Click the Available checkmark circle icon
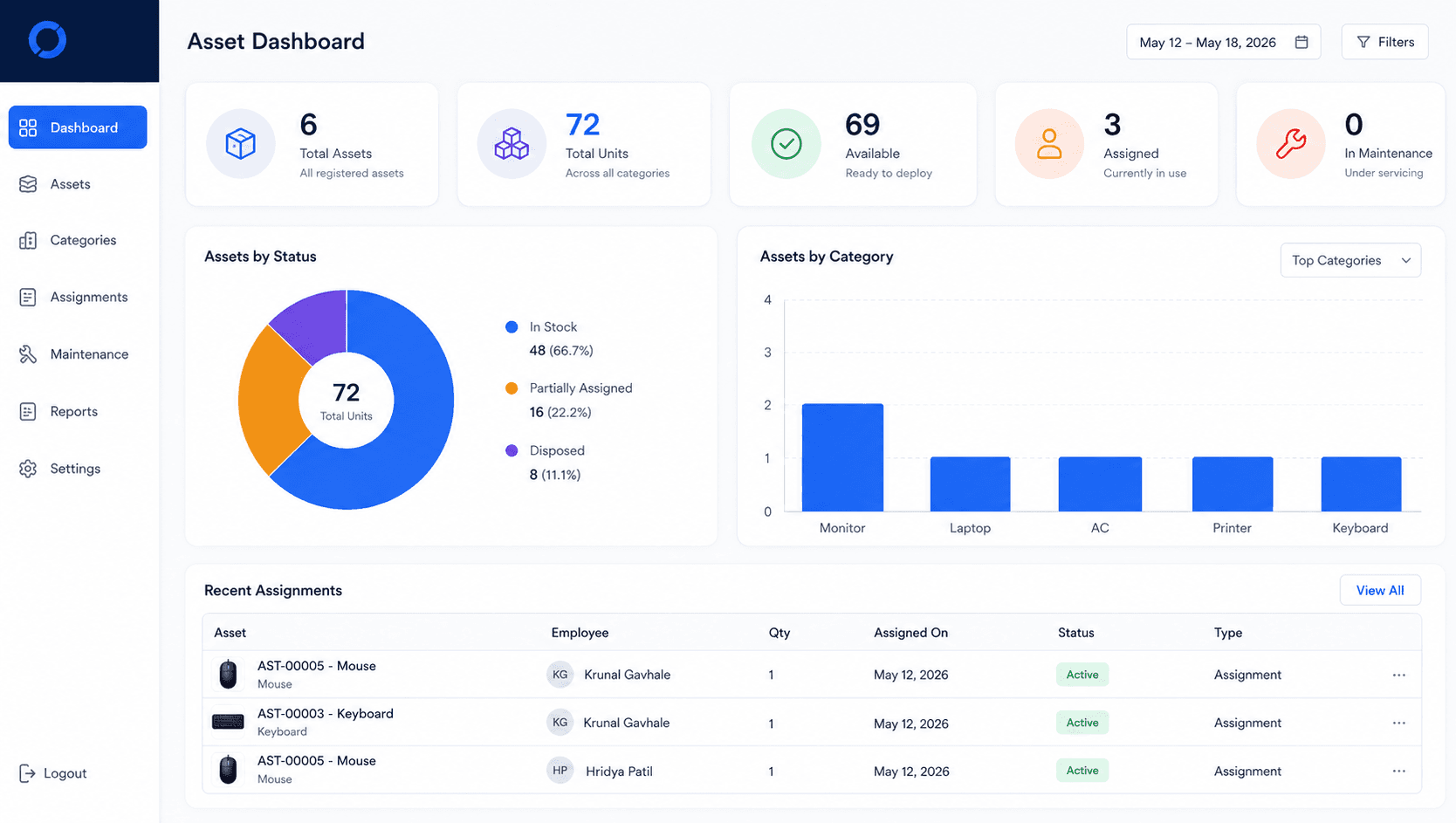Image resolution: width=1456 pixels, height=823 pixels. (x=786, y=144)
